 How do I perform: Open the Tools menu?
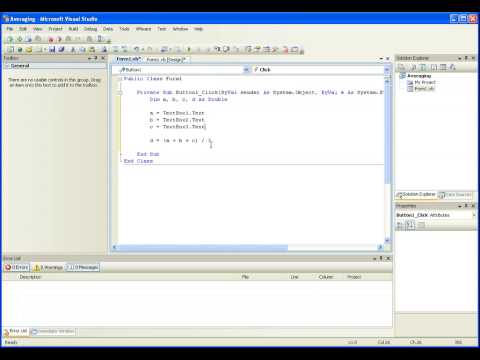(124, 29)
